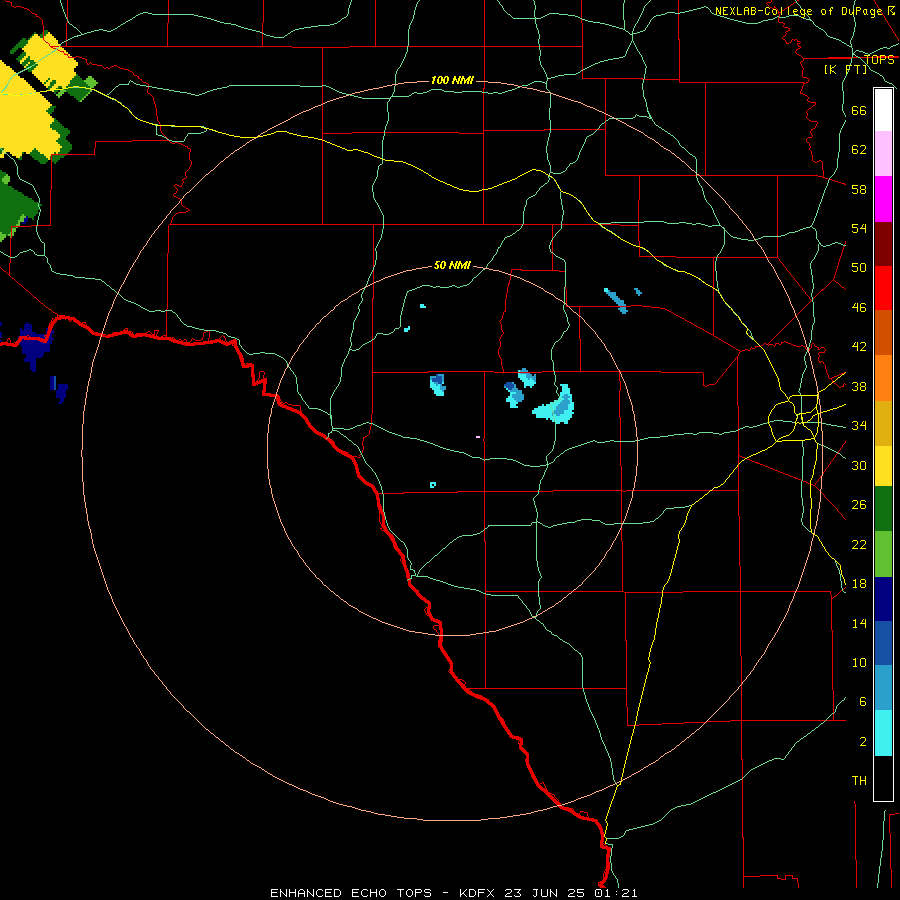Viewport: 900px width, 900px height.
Task: Click the '46' legend value
Action: [x=859, y=308]
